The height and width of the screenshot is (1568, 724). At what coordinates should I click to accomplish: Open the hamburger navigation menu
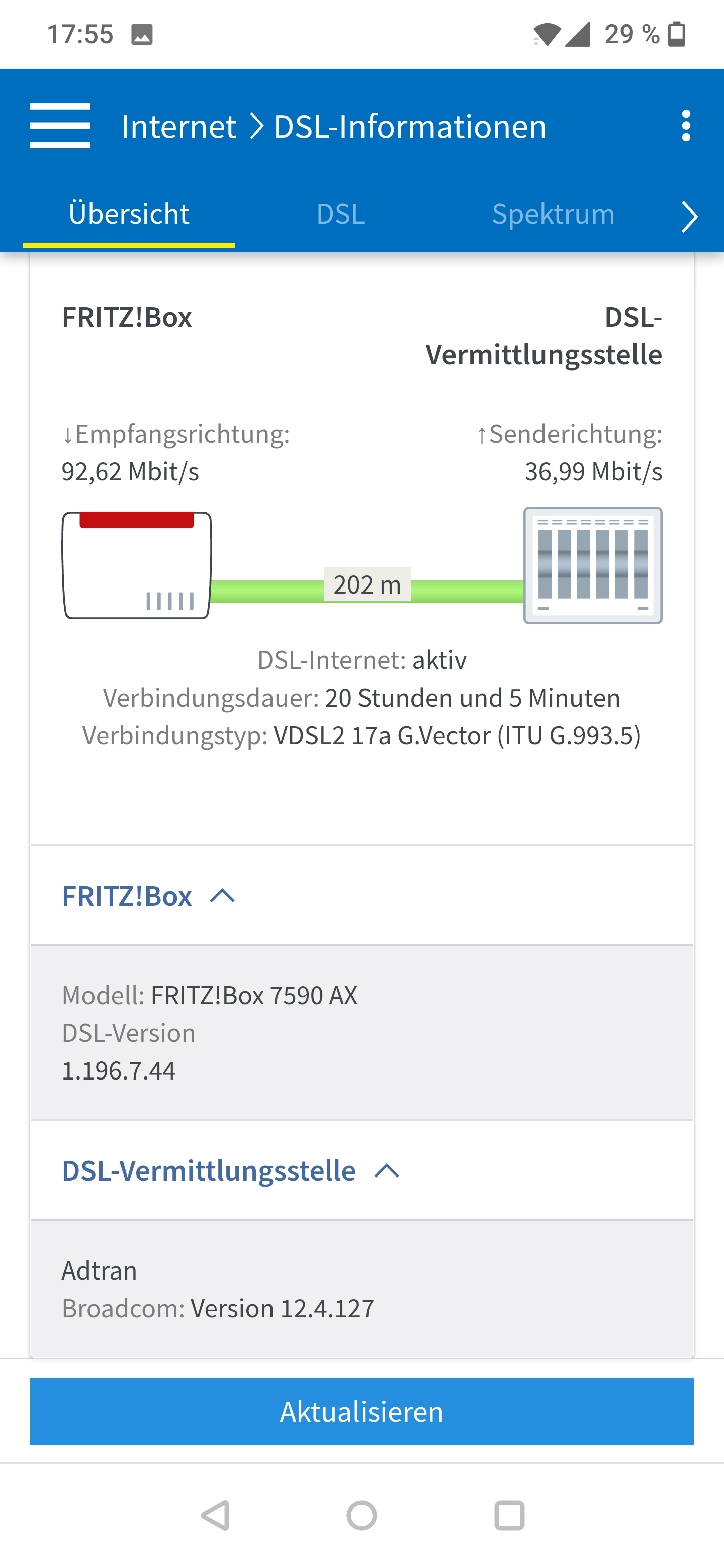coord(60,126)
